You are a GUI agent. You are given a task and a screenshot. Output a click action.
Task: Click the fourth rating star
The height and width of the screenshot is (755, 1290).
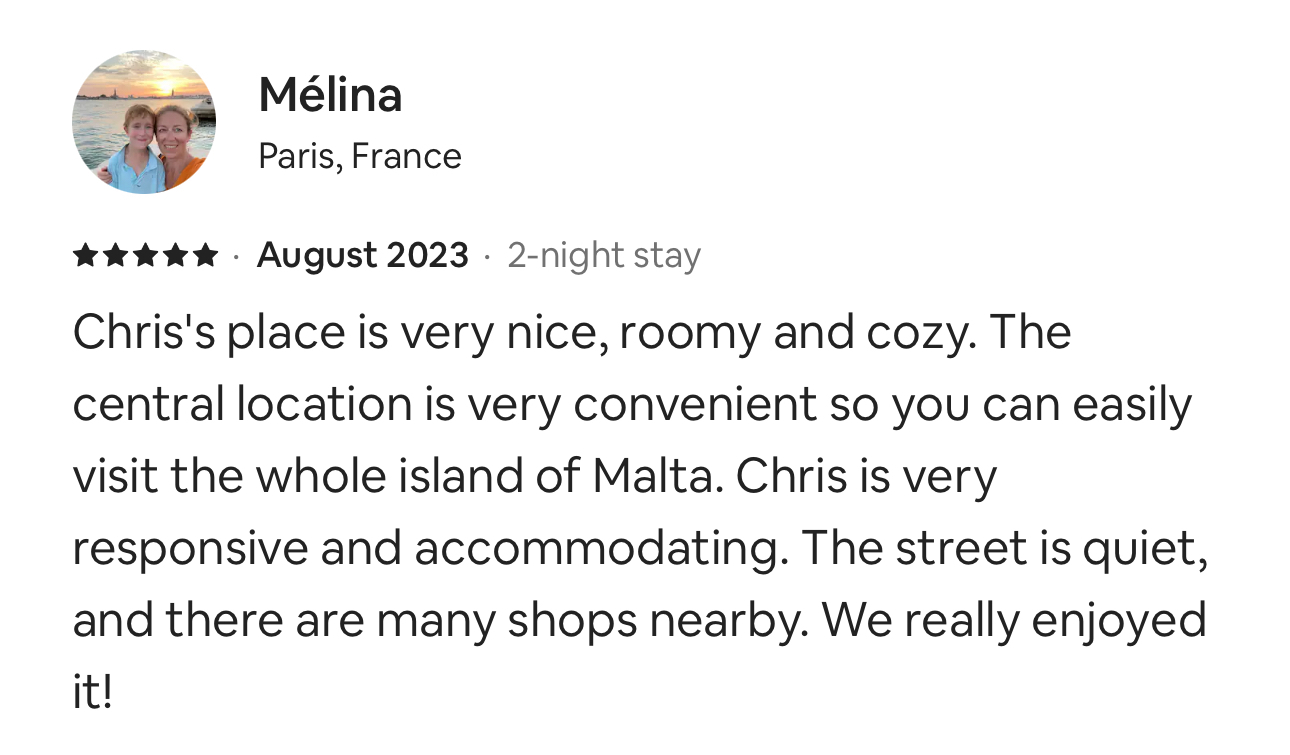point(175,256)
